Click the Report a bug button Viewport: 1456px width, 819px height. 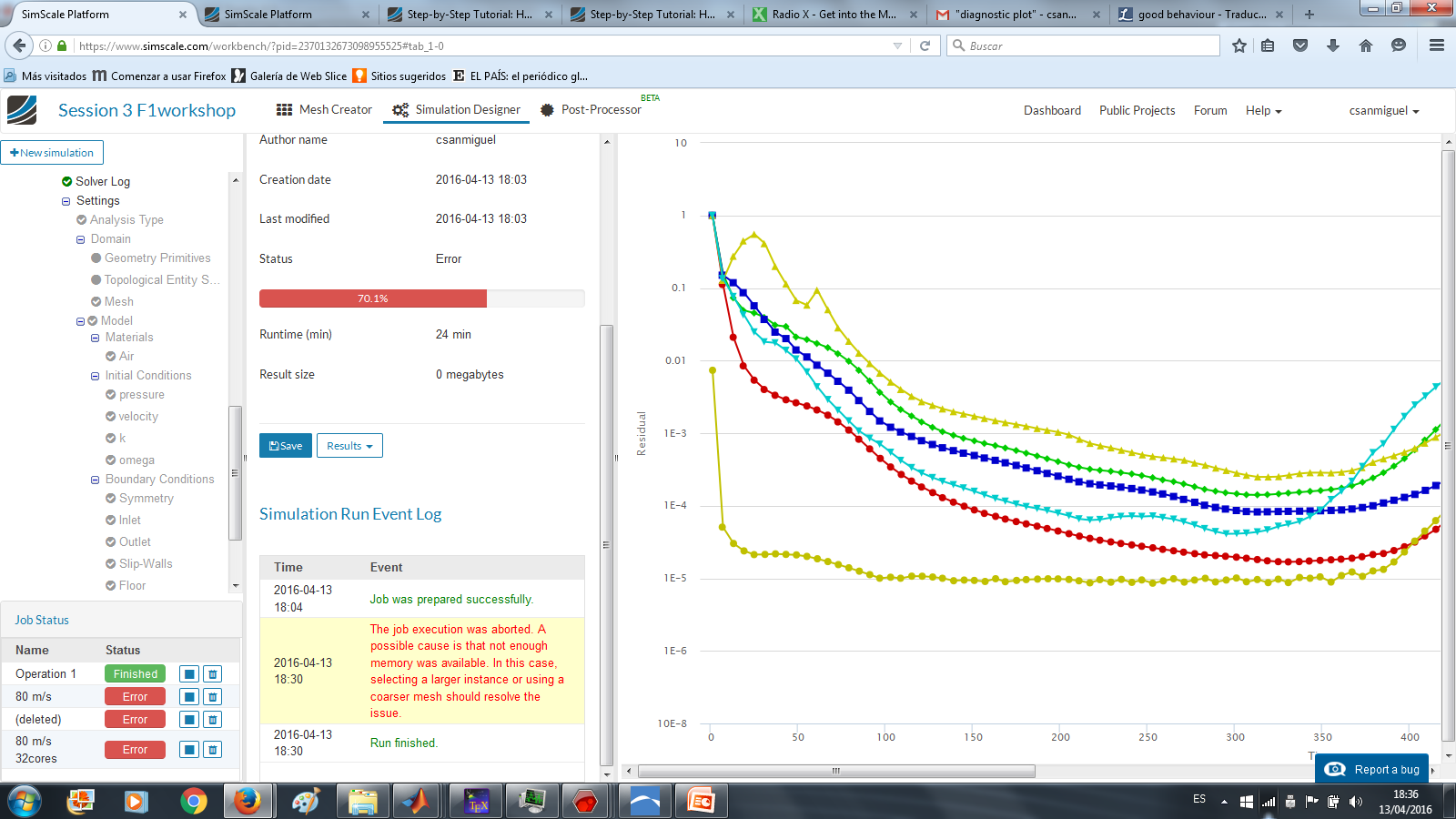1372,769
